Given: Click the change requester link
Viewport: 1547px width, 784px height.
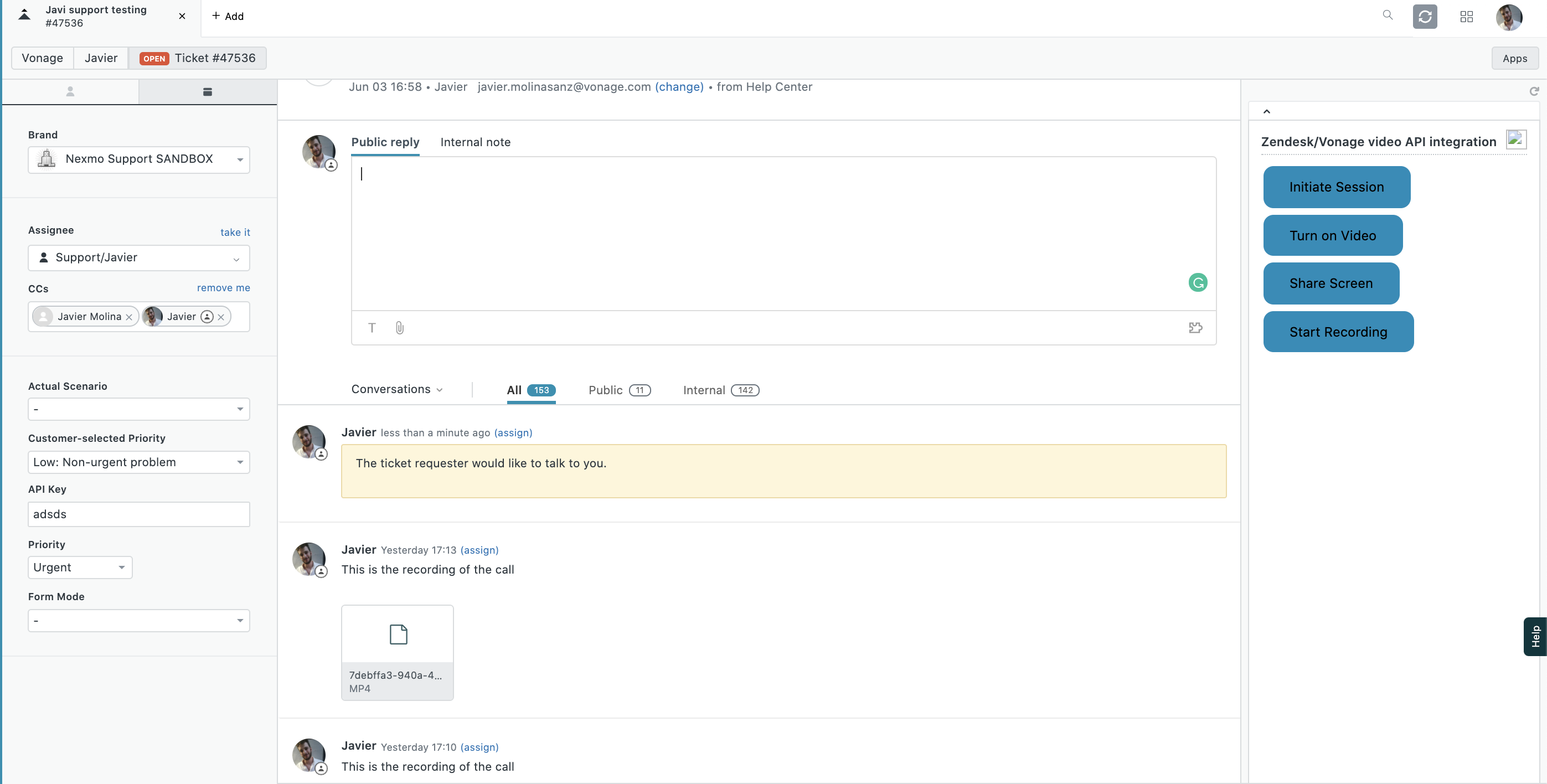Looking at the screenshot, I should coord(679,86).
